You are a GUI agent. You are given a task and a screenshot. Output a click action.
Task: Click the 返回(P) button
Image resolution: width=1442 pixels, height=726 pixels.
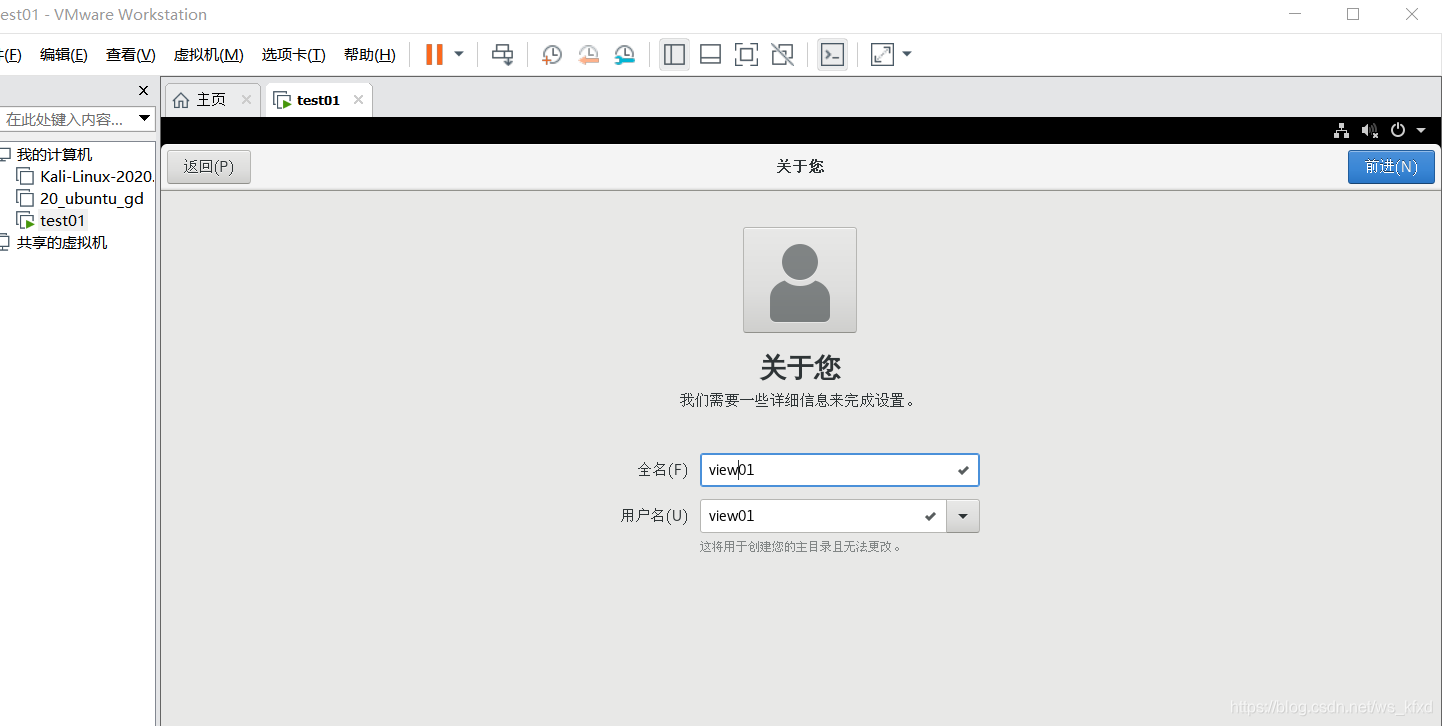coord(209,167)
